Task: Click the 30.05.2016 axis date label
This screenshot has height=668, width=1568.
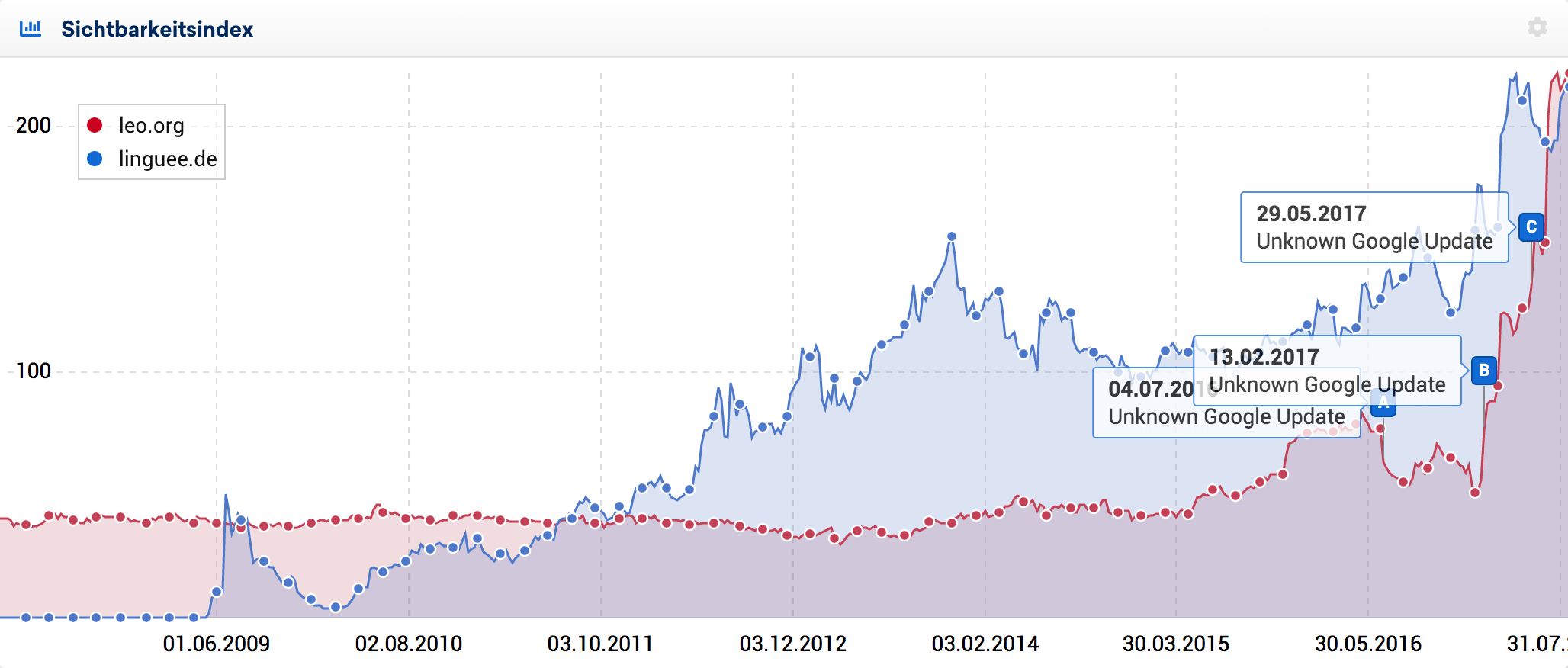Action: pos(1368,644)
